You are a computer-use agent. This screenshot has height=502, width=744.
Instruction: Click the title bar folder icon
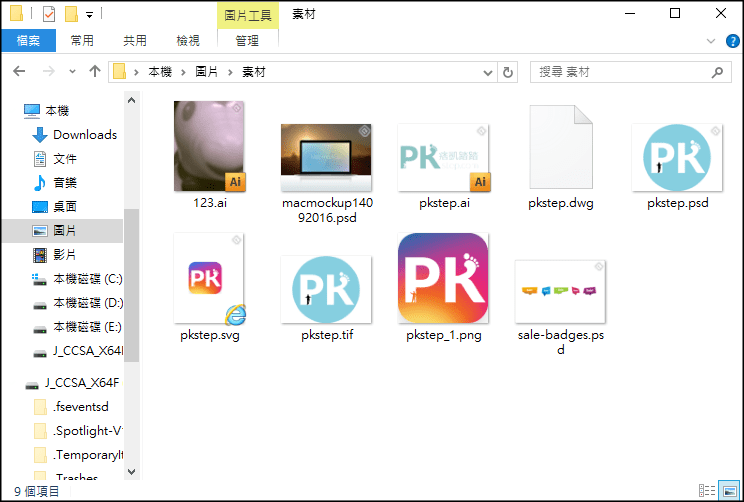17,13
